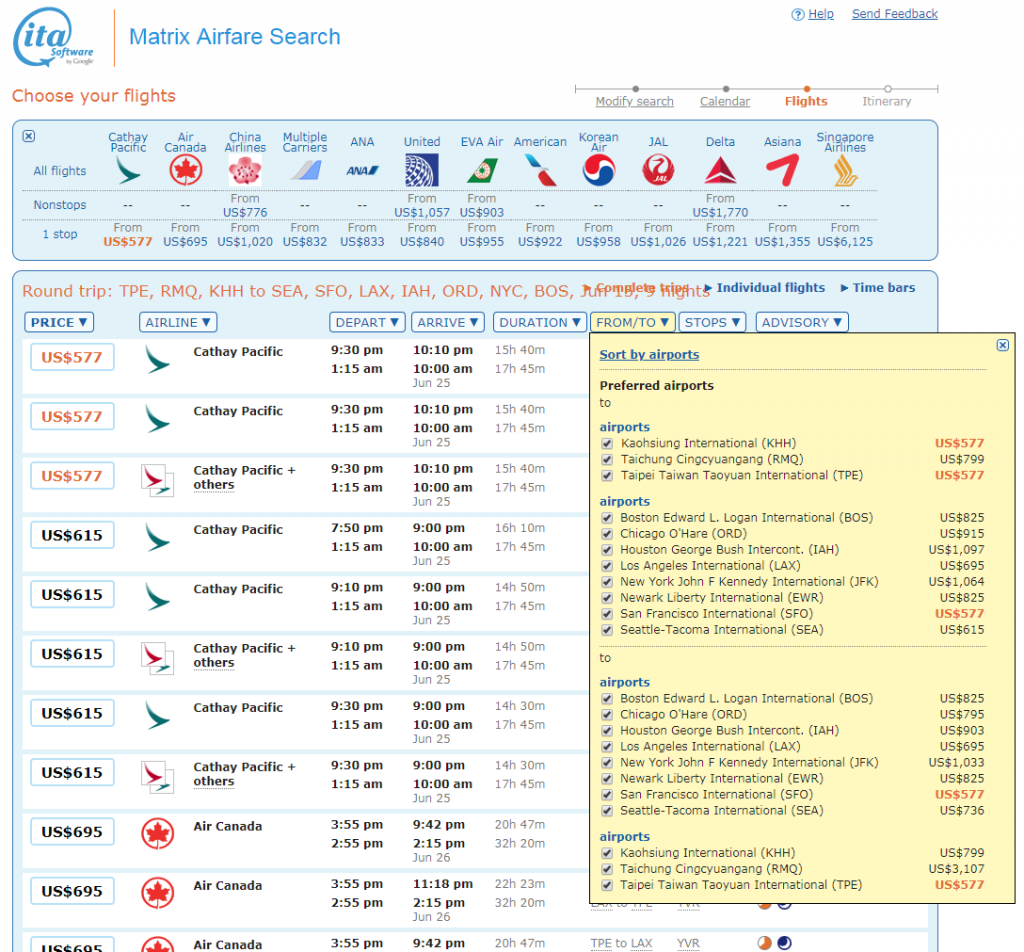The width and height of the screenshot is (1024, 952).
Task: Select the Multiple Carriers icon
Action: coord(305,171)
